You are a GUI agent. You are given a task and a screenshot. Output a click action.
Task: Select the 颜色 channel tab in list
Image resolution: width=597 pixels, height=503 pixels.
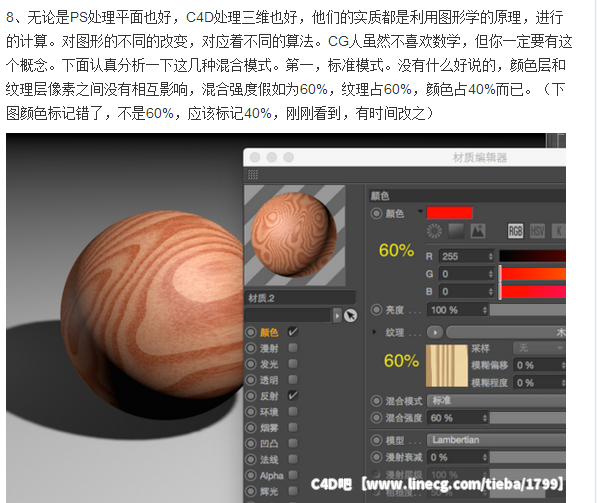coord(269,332)
